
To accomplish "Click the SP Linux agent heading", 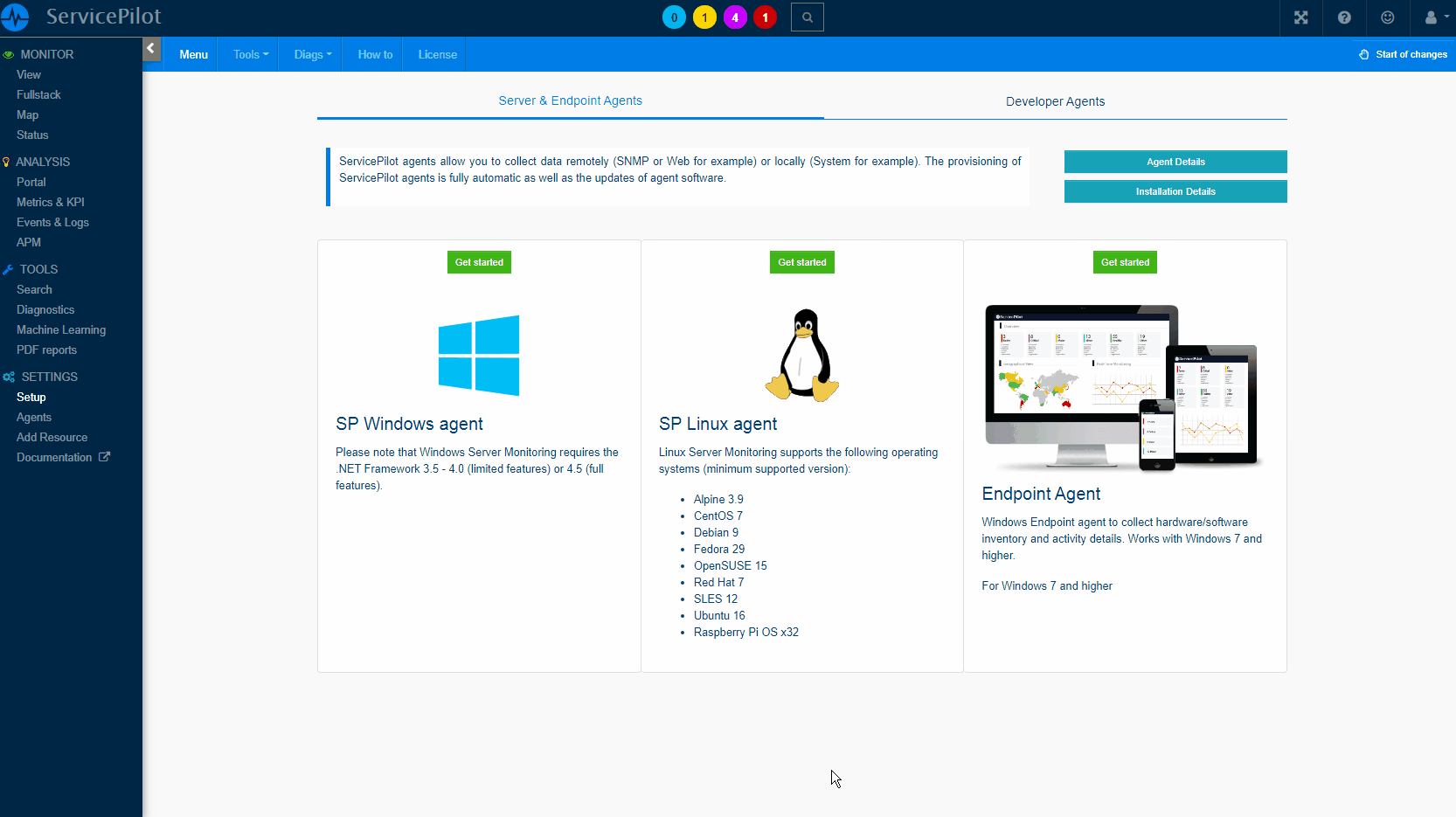I will coord(718,424).
